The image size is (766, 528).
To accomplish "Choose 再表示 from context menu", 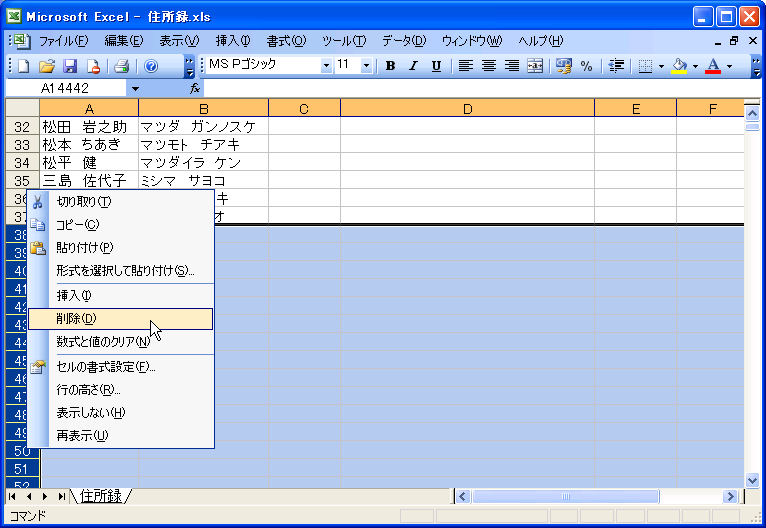I will [121, 435].
